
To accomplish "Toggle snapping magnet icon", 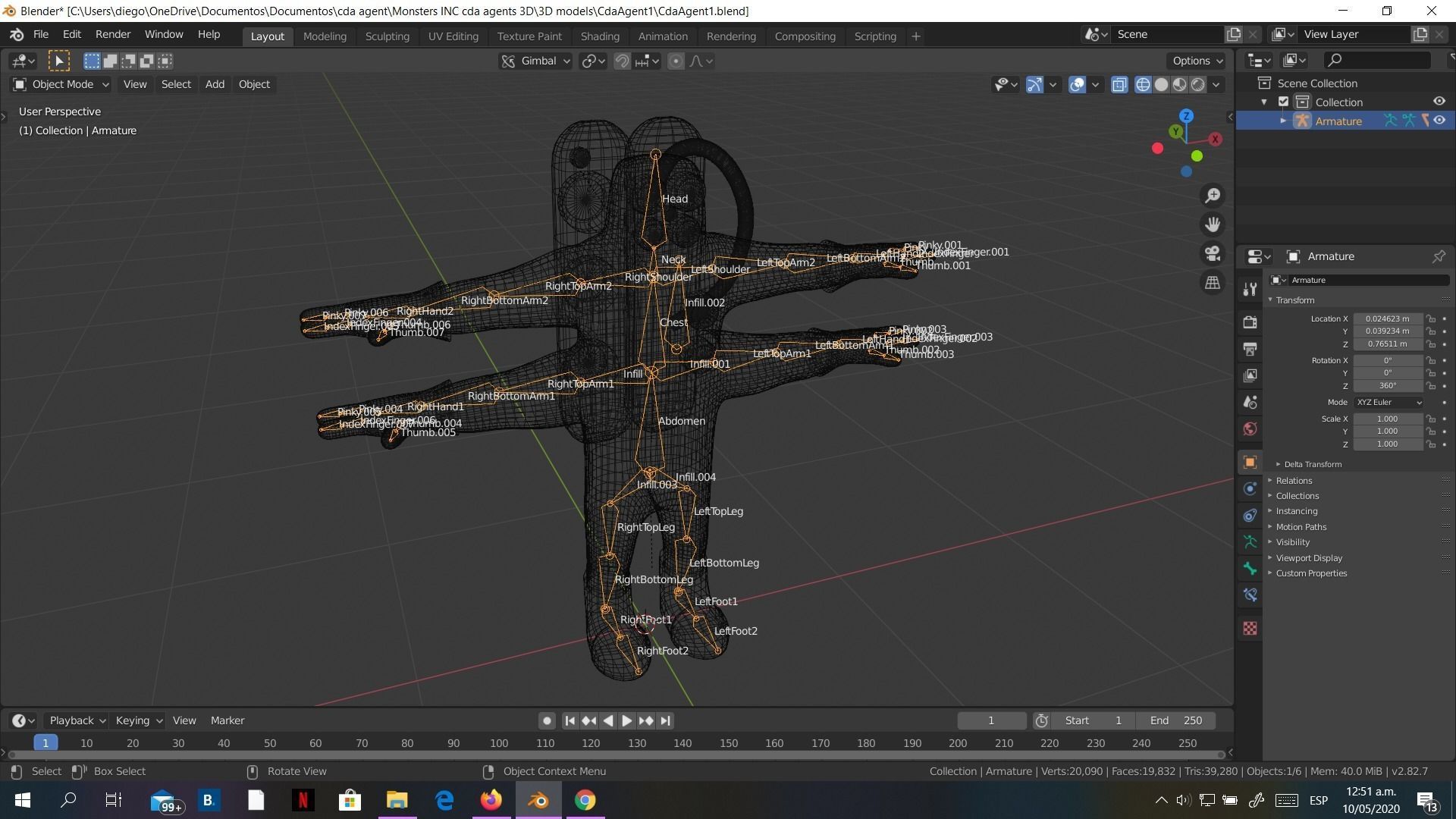I will pos(622,61).
